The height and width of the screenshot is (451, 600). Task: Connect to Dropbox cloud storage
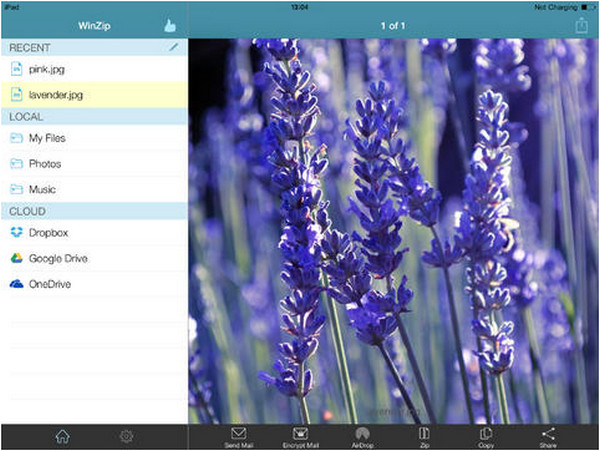[x=48, y=233]
